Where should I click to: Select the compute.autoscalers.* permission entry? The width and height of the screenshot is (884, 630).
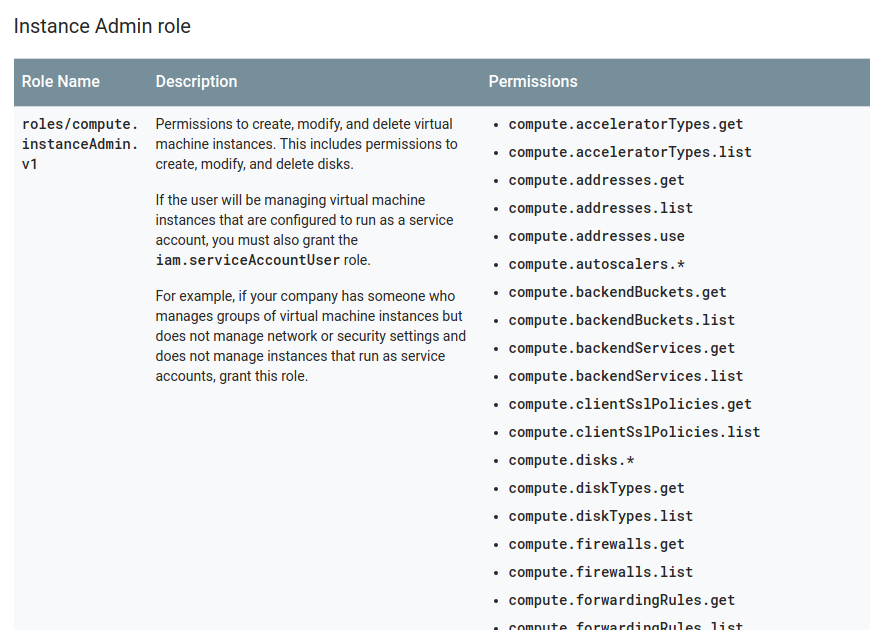596,265
